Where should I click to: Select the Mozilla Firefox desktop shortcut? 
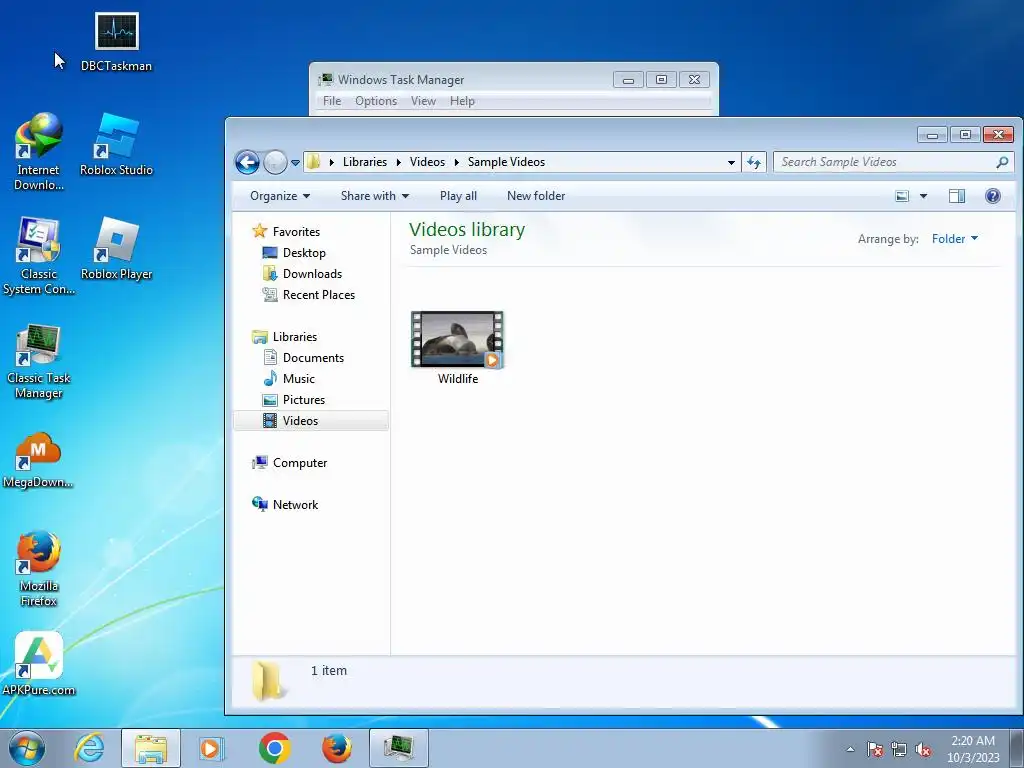[39, 569]
